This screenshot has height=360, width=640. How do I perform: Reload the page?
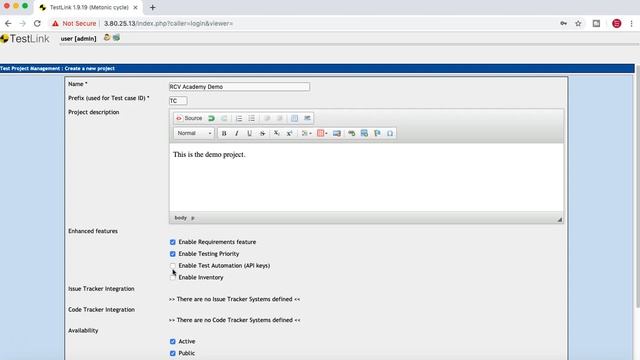[37, 24]
